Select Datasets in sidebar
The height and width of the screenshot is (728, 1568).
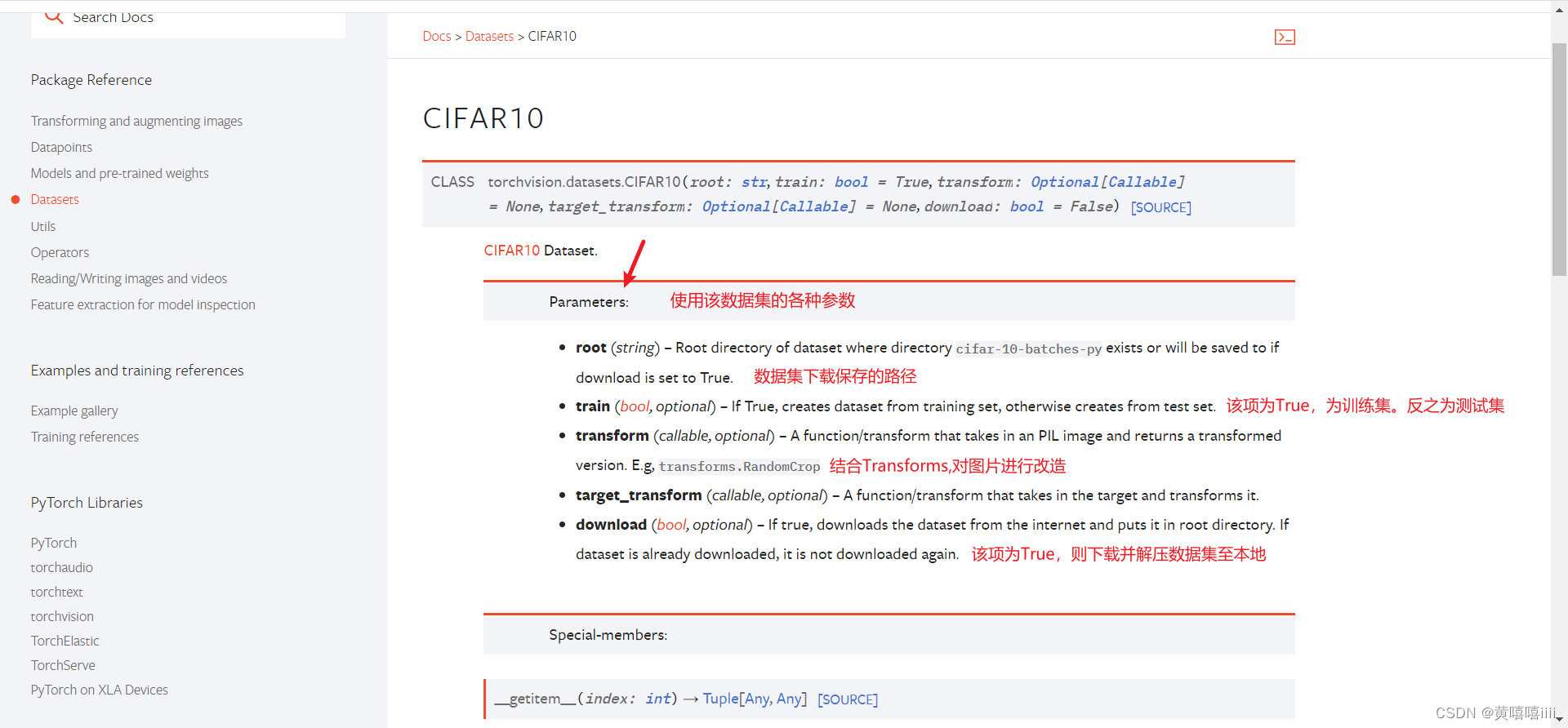coord(55,199)
